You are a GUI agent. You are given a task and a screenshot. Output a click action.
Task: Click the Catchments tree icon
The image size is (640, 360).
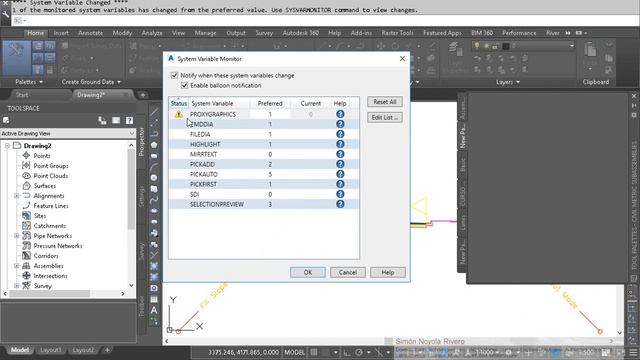pyautogui.click(x=26, y=226)
